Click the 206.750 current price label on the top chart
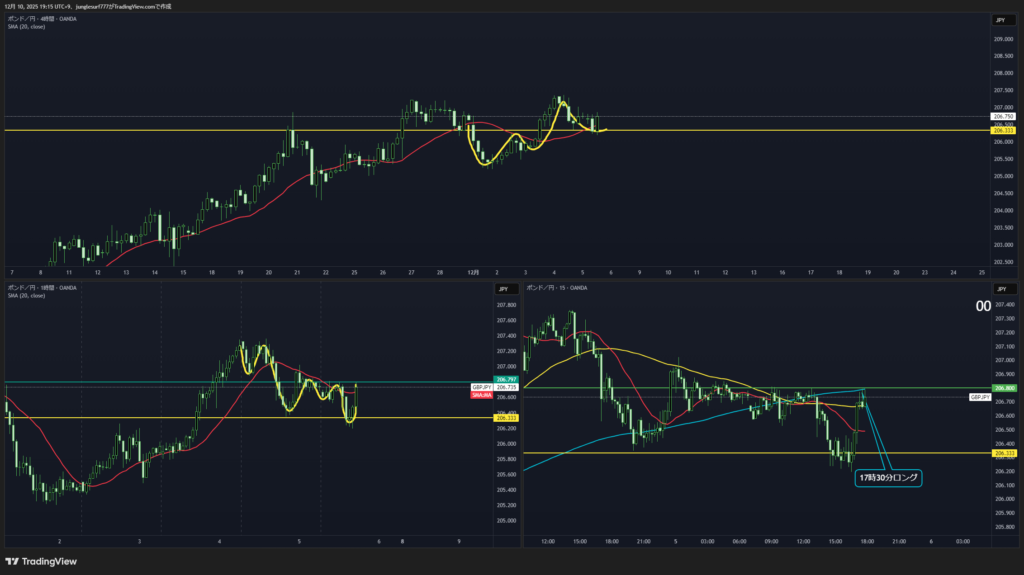The height and width of the screenshot is (575, 1024). 1001,116
